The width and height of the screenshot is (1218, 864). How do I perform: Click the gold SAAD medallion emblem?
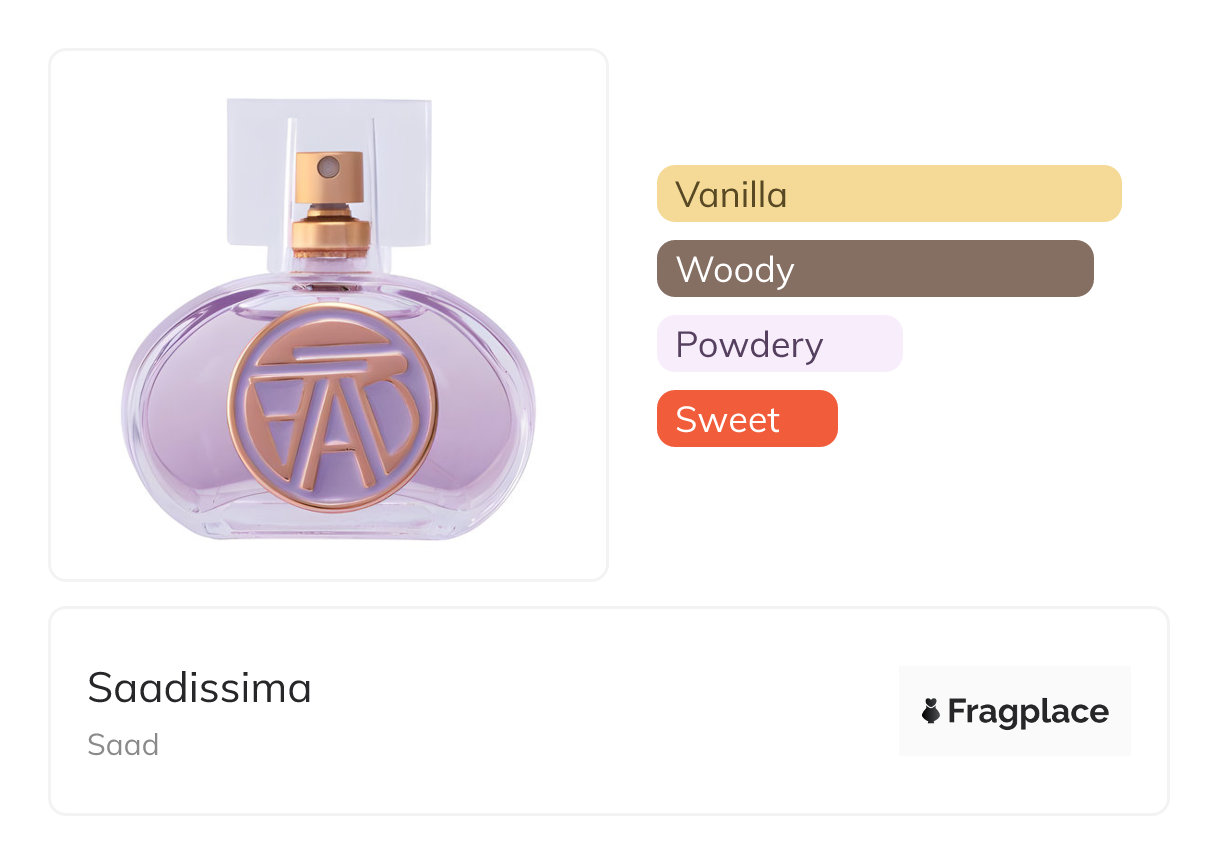point(332,407)
